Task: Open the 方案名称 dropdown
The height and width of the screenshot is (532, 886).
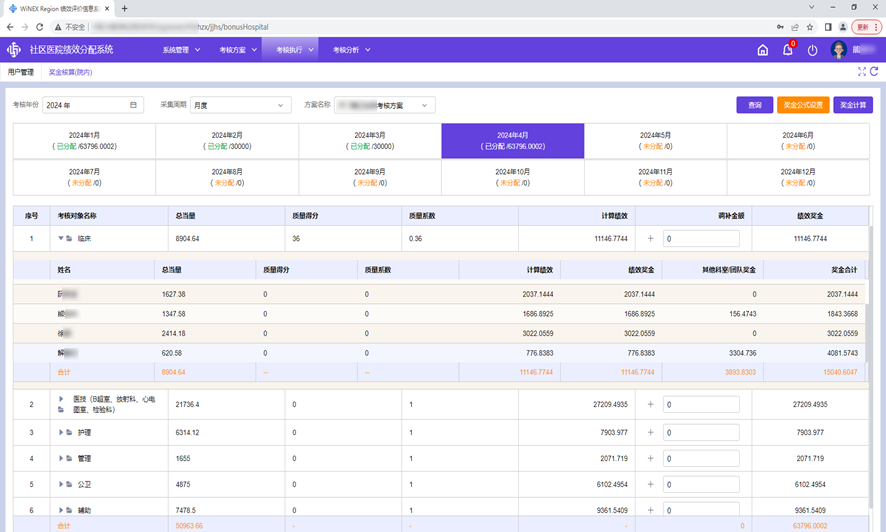Action: coord(385,105)
